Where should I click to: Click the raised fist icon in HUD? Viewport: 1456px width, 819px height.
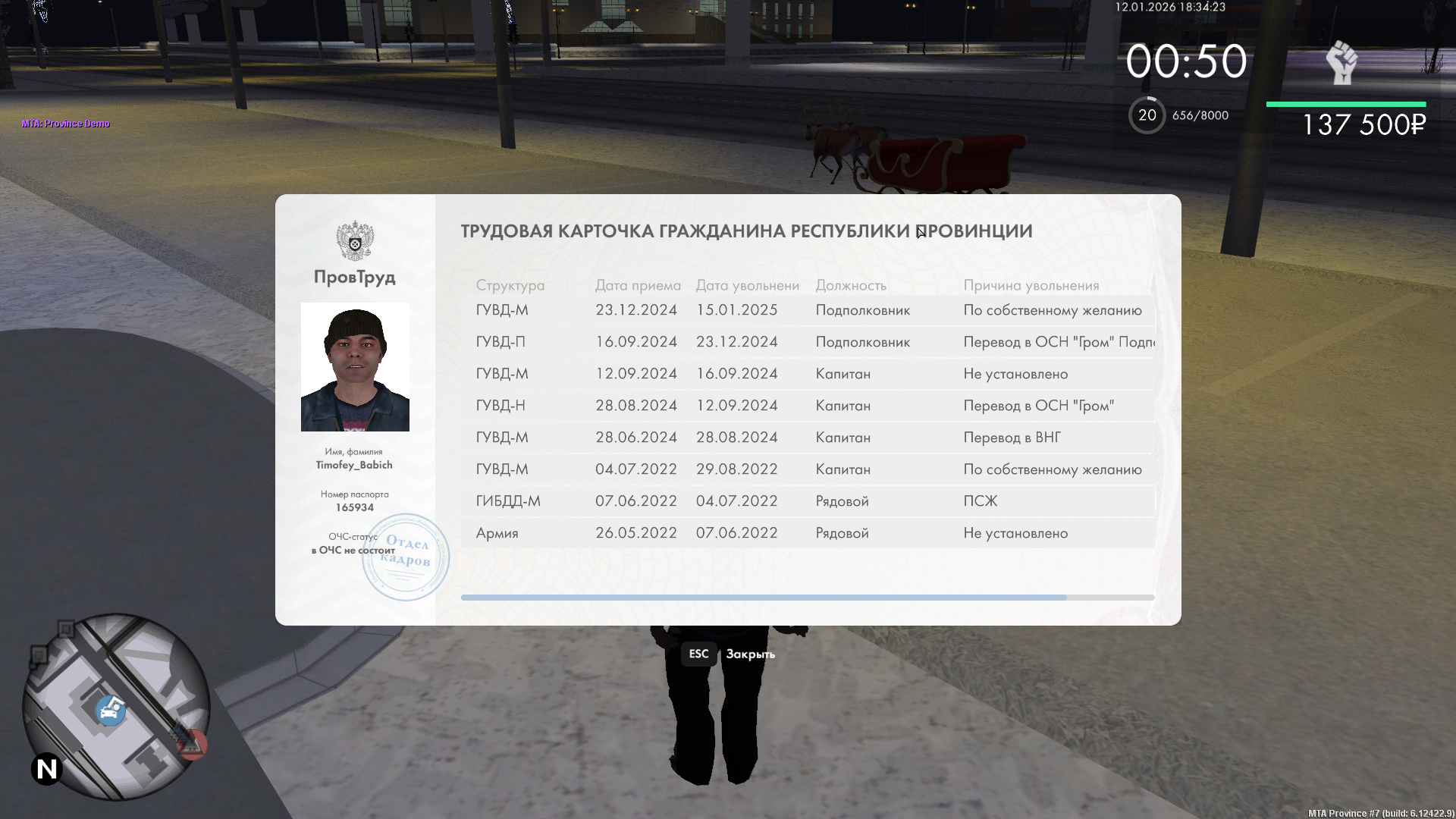(1341, 63)
